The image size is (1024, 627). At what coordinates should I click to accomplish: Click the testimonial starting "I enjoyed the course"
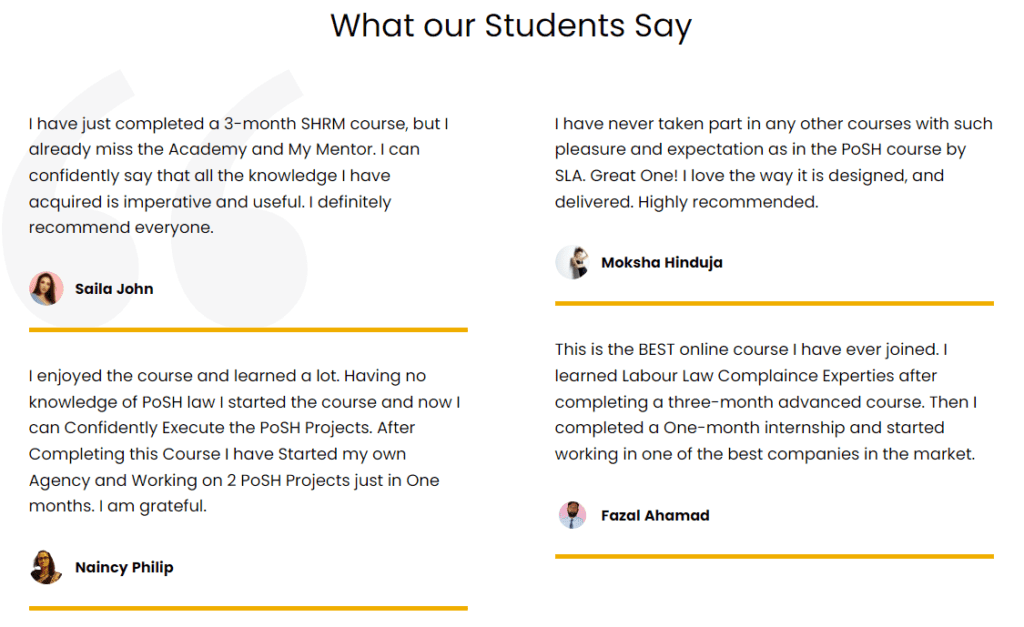(244, 441)
